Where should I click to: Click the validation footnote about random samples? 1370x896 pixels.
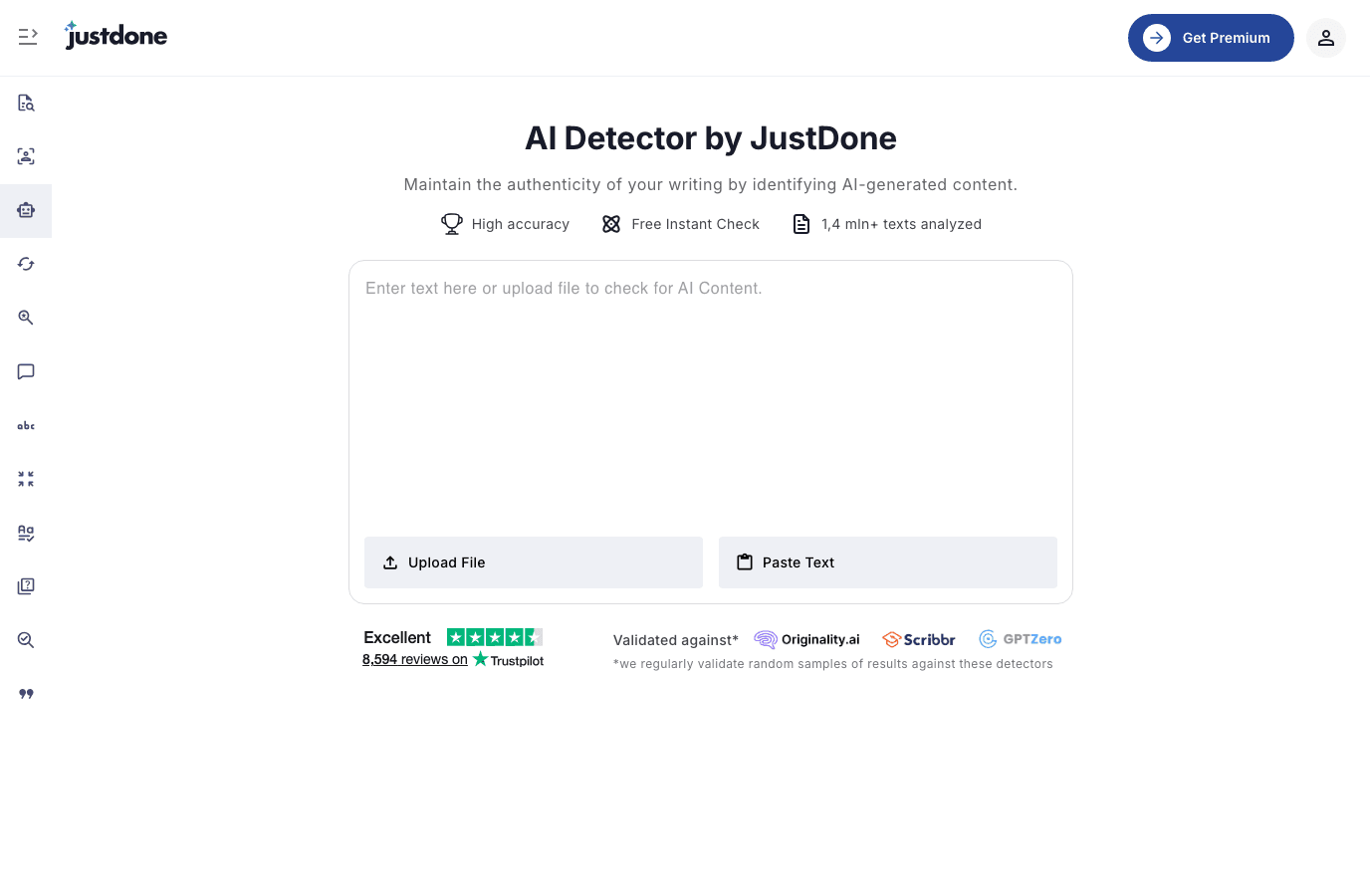(833, 664)
